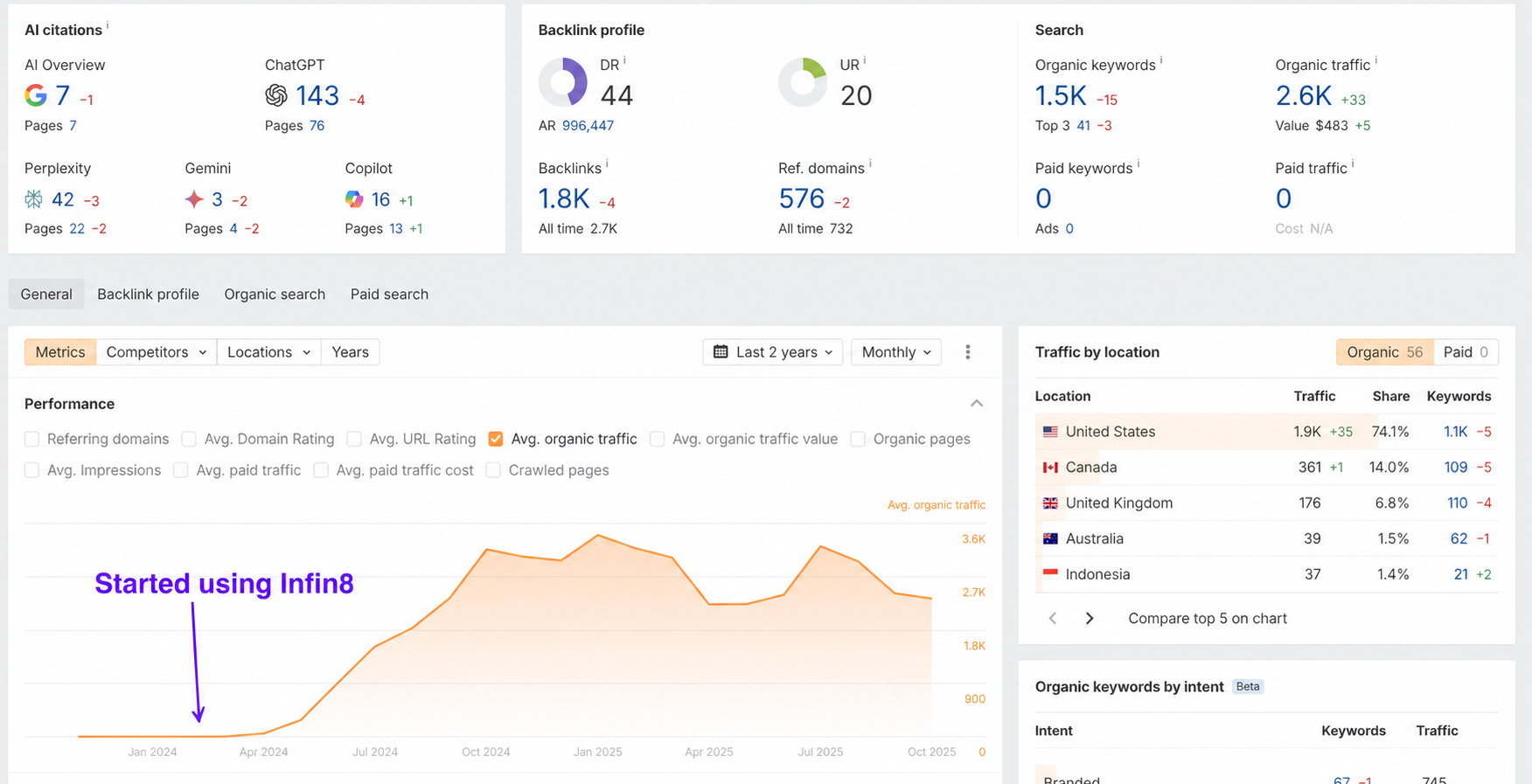The height and width of the screenshot is (784, 1532).
Task: Click the Paid keywords info icon
Action: (x=1139, y=164)
